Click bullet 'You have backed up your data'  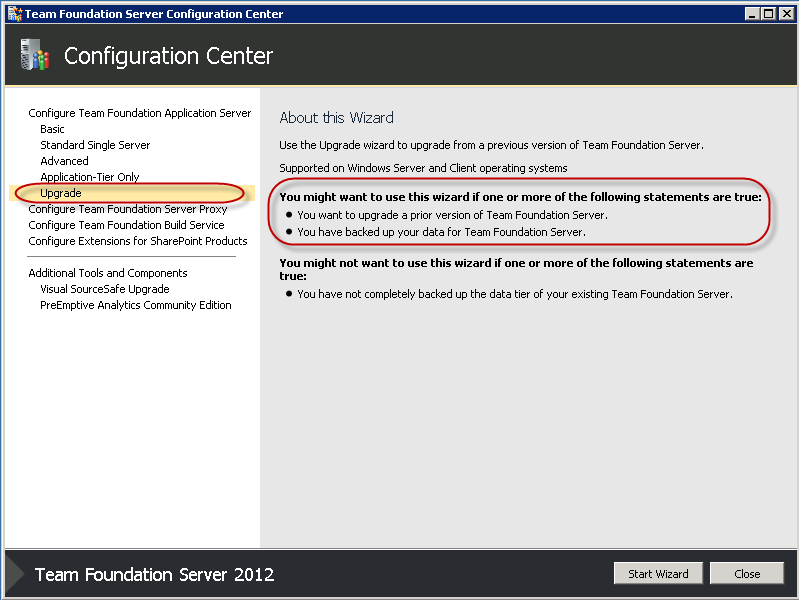(441, 232)
